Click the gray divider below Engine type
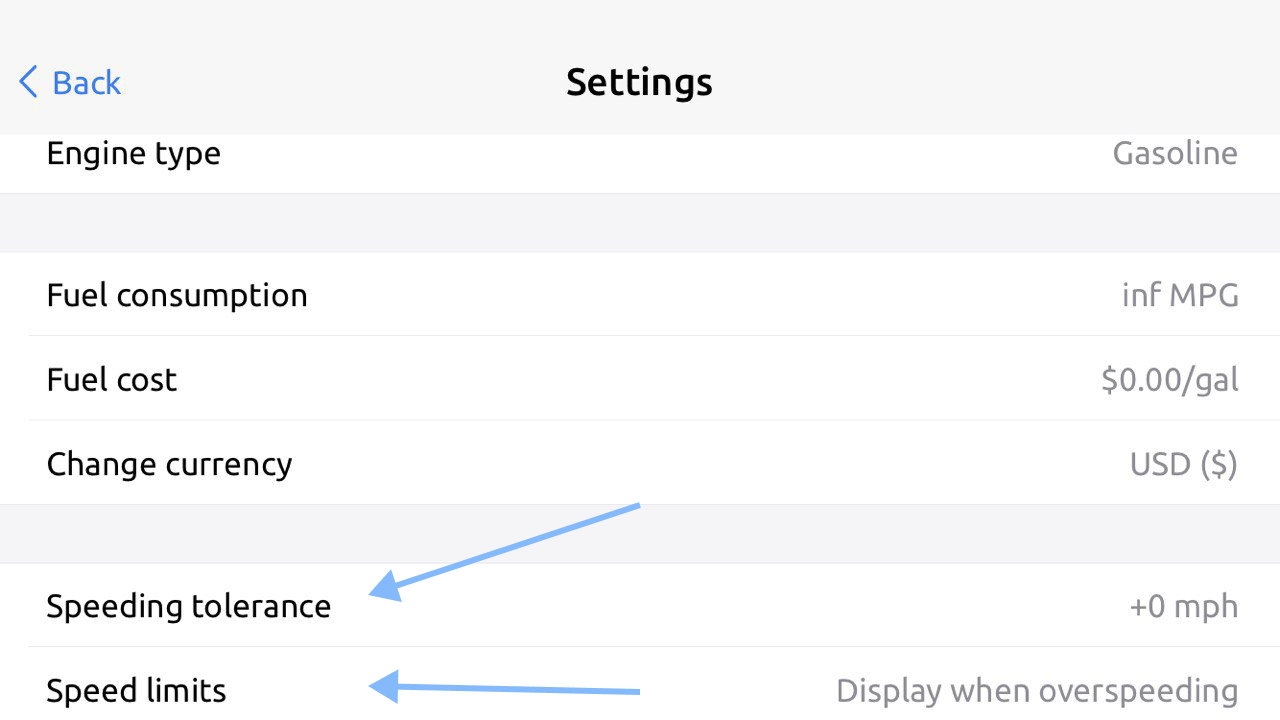Image resolution: width=1280 pixels, height=720 pixels. pos(640,222)
